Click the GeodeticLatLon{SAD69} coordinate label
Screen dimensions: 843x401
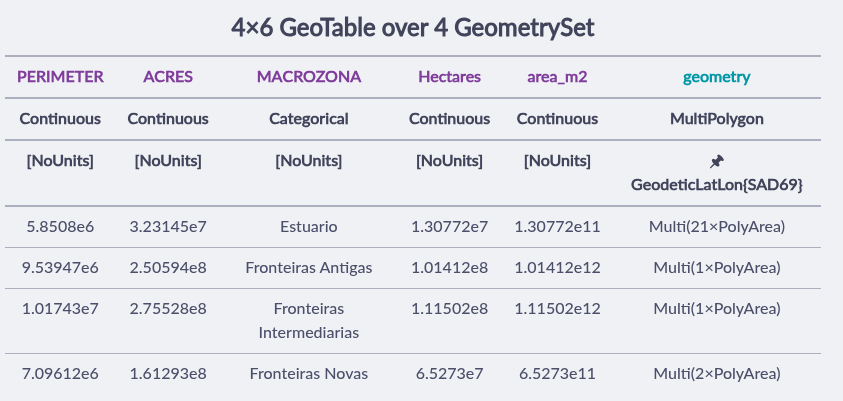coord(717,186)
